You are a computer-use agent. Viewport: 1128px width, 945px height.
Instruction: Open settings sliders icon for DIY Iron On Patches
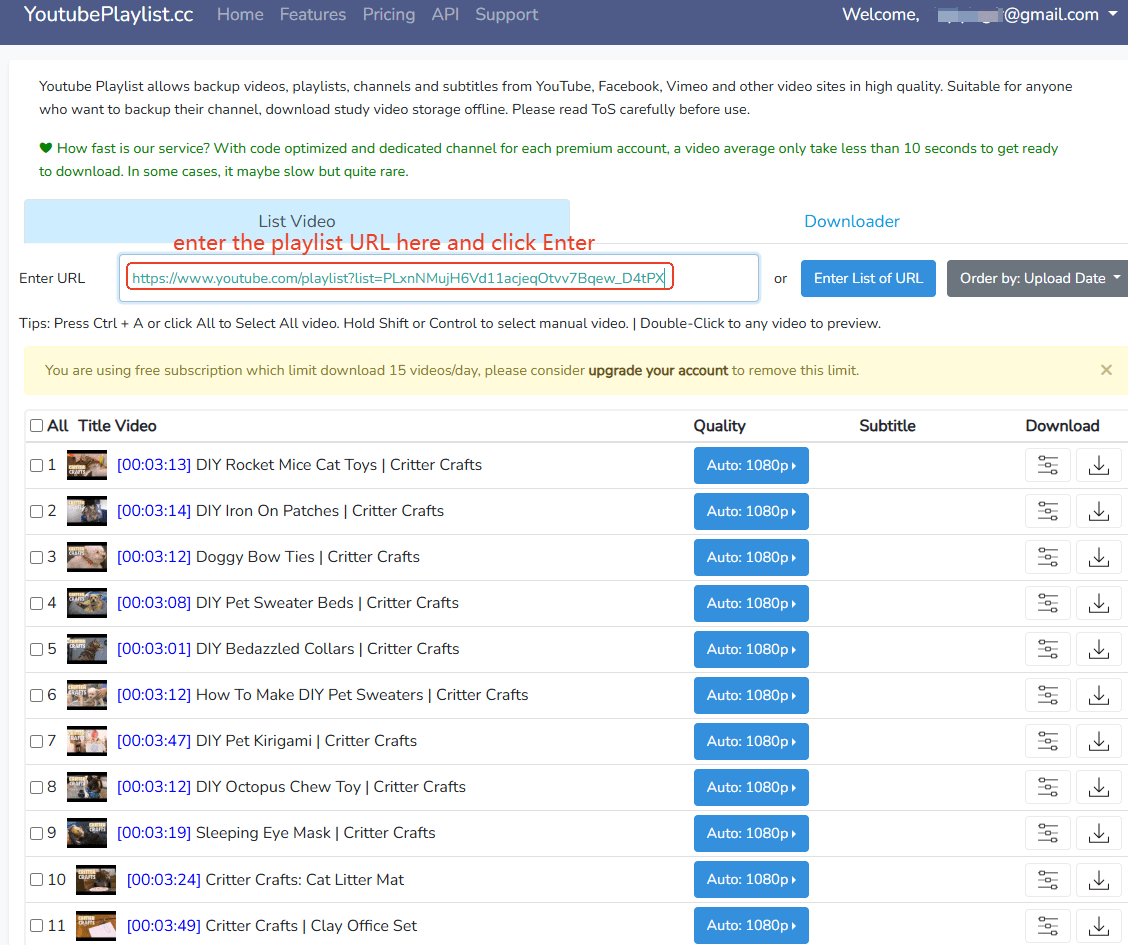(x=1048, y=511)
